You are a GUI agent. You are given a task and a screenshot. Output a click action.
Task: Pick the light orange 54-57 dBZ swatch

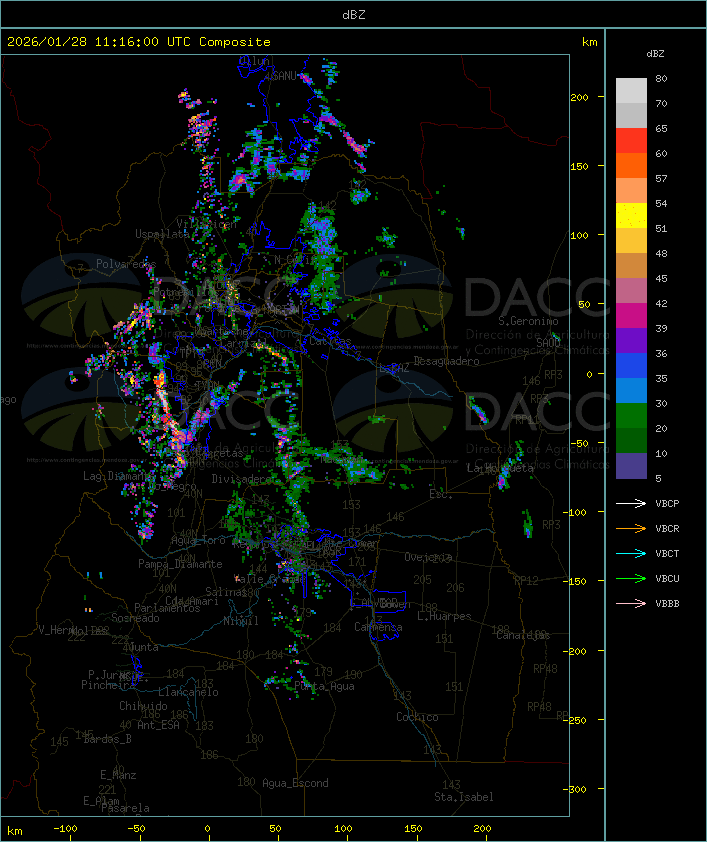631,191
